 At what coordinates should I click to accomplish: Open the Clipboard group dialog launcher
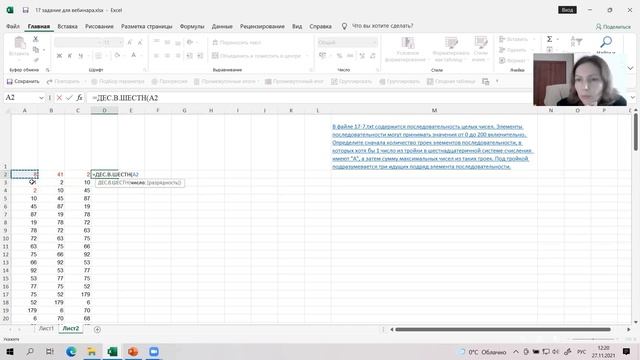(47, 70)
